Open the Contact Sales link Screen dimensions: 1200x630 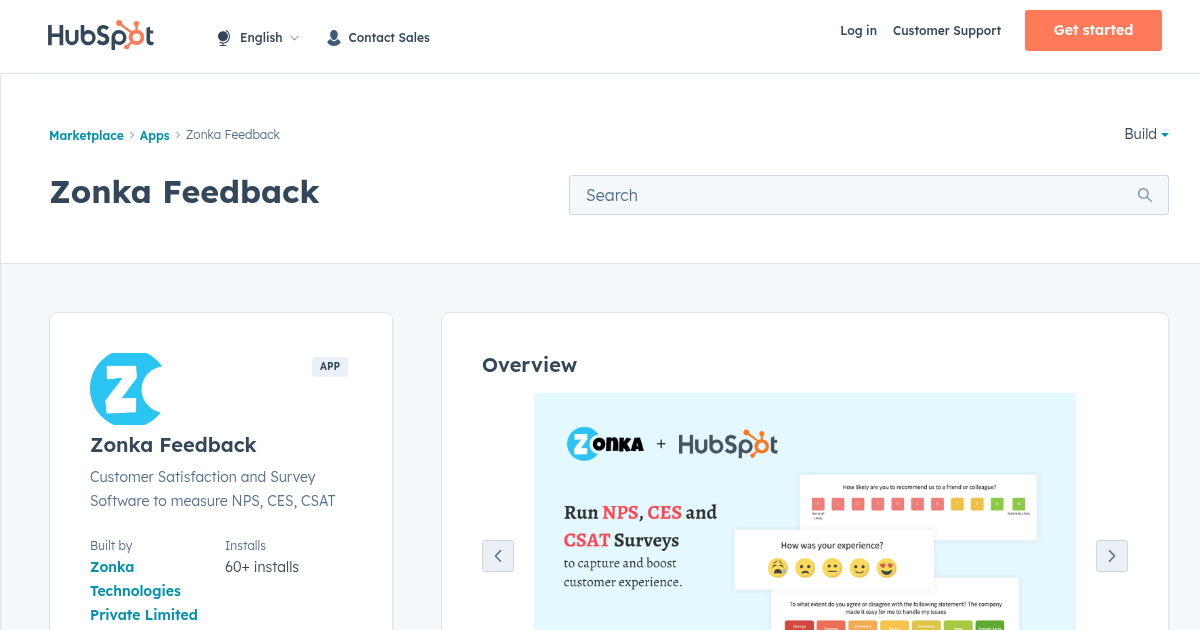click(389, 38)
